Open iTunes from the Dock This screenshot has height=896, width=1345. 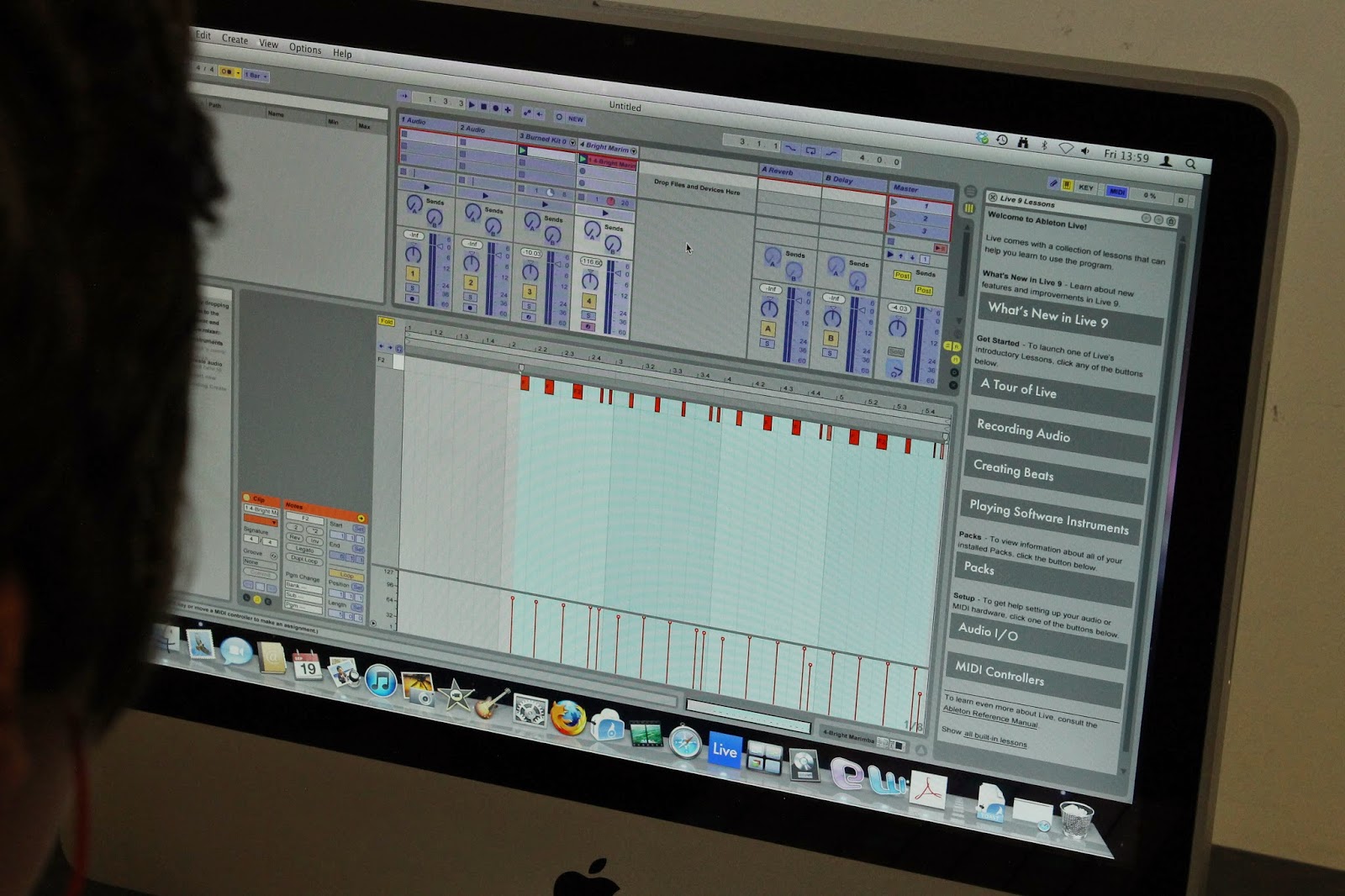tap(381, 680)
